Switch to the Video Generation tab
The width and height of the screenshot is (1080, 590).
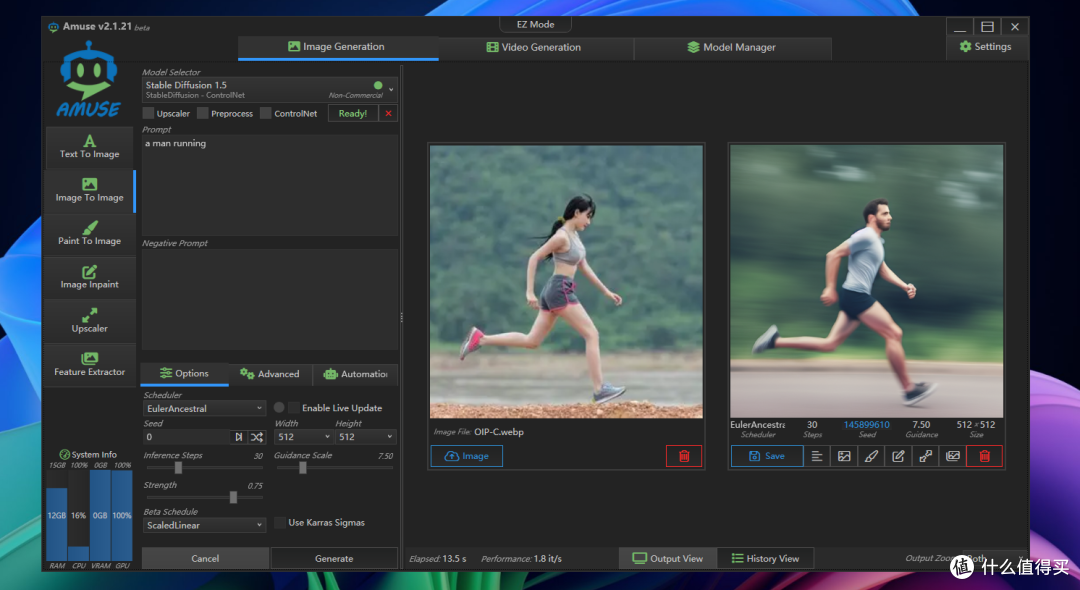(x=535, y=48)
